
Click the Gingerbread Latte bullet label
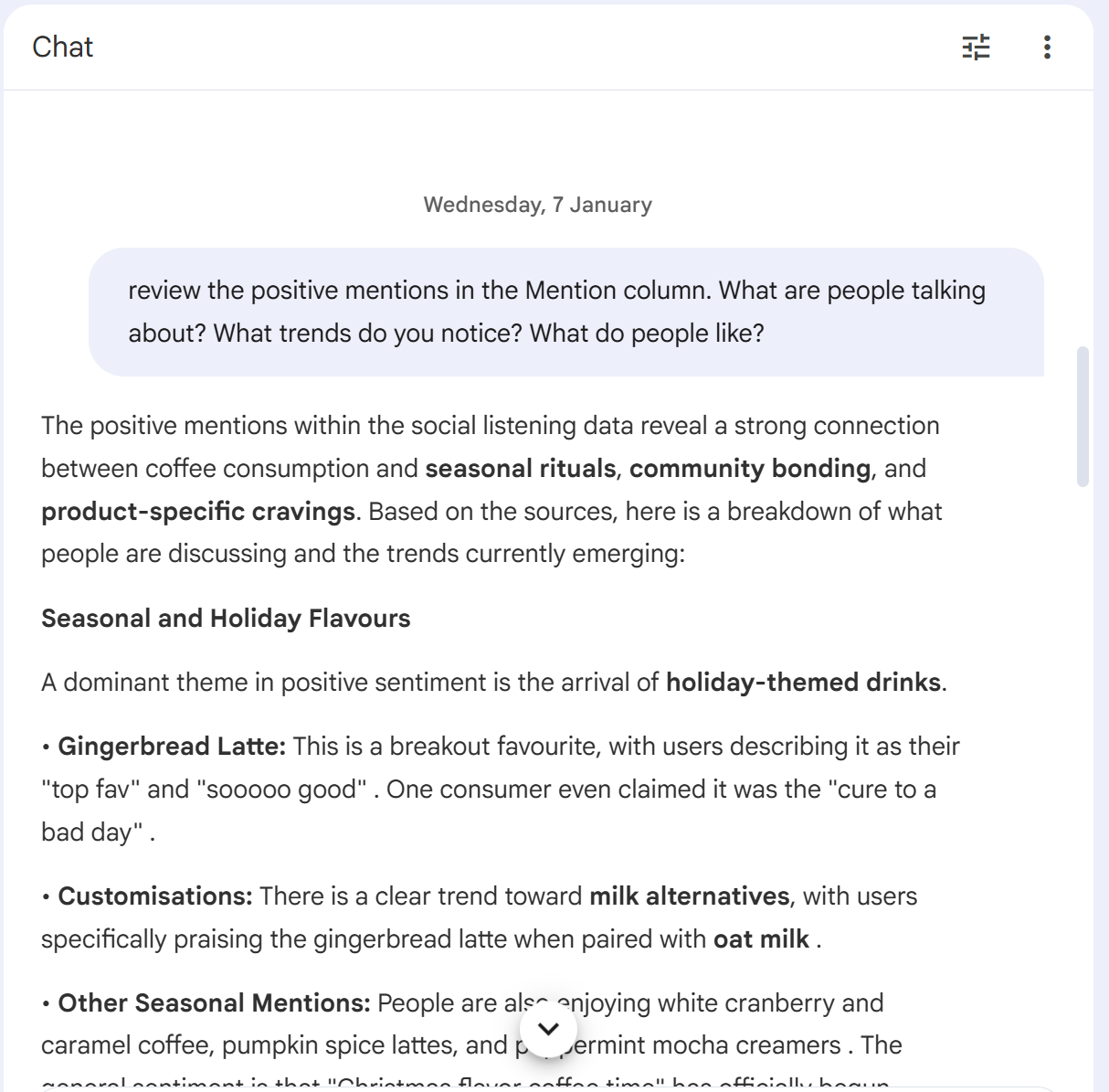coord(172,747)
